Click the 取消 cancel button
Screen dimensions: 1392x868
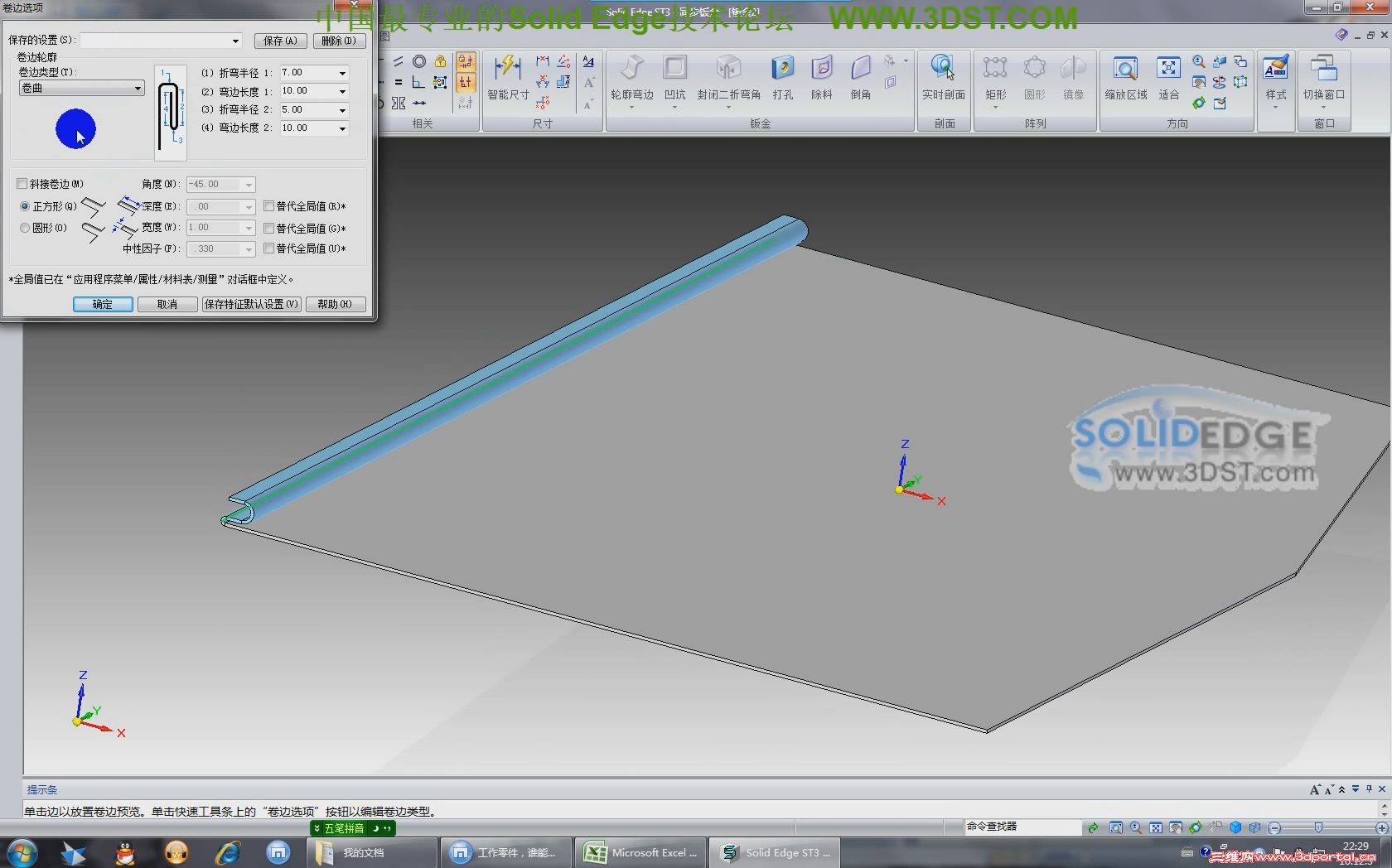click(167, 304)
